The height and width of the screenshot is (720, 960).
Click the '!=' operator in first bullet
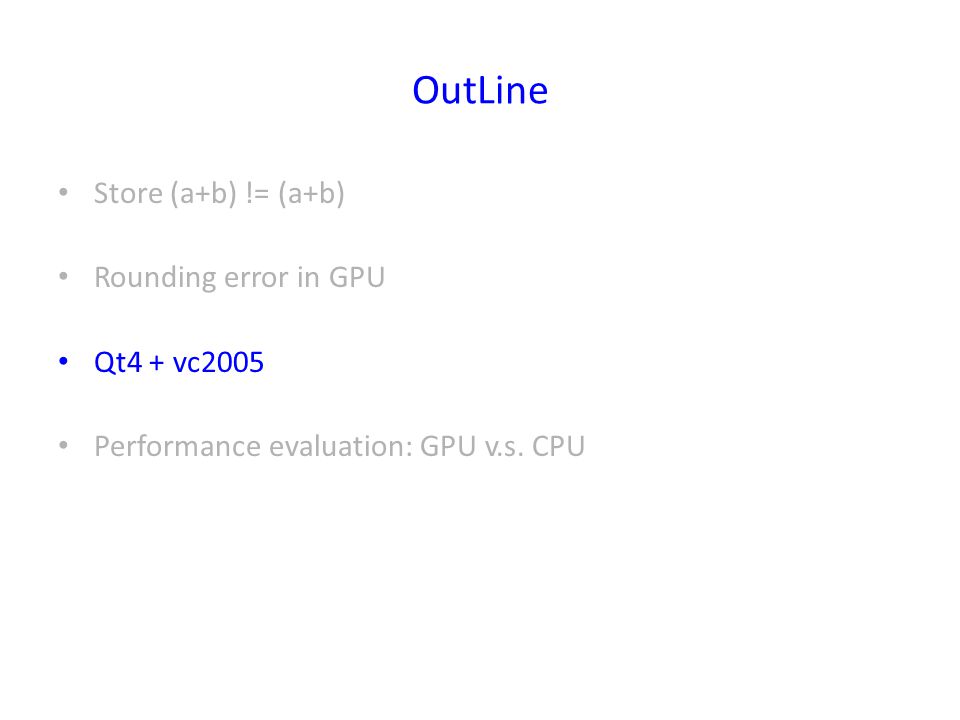(257, 193)
